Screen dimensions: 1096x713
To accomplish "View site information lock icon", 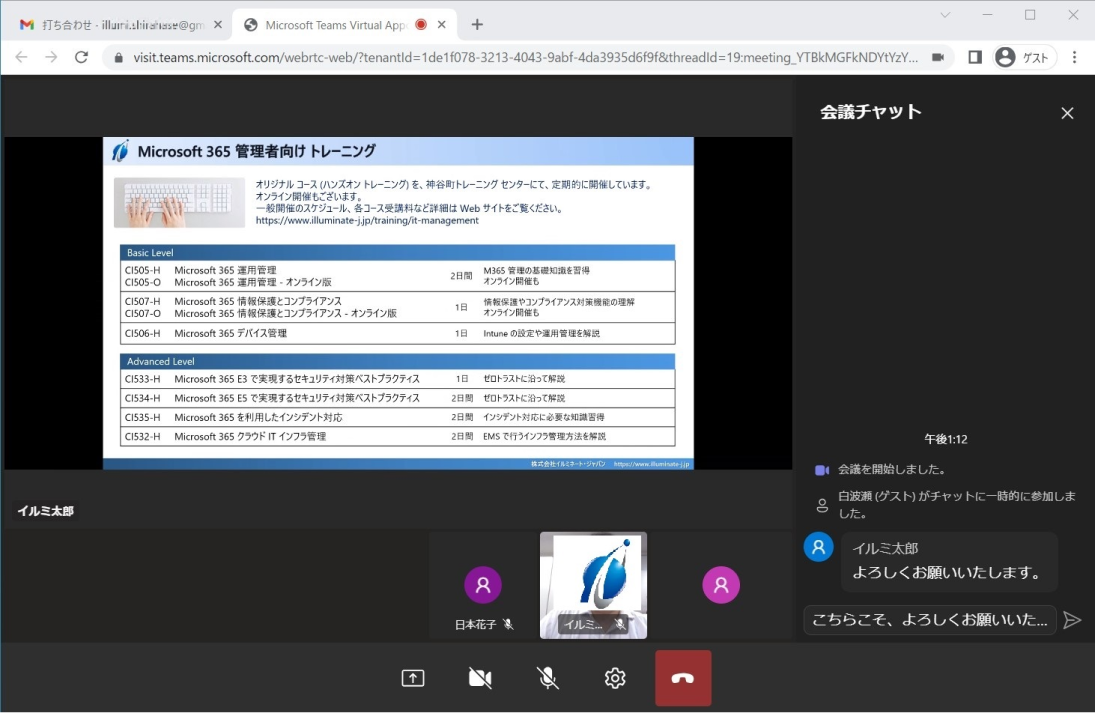I will [118, 58].
